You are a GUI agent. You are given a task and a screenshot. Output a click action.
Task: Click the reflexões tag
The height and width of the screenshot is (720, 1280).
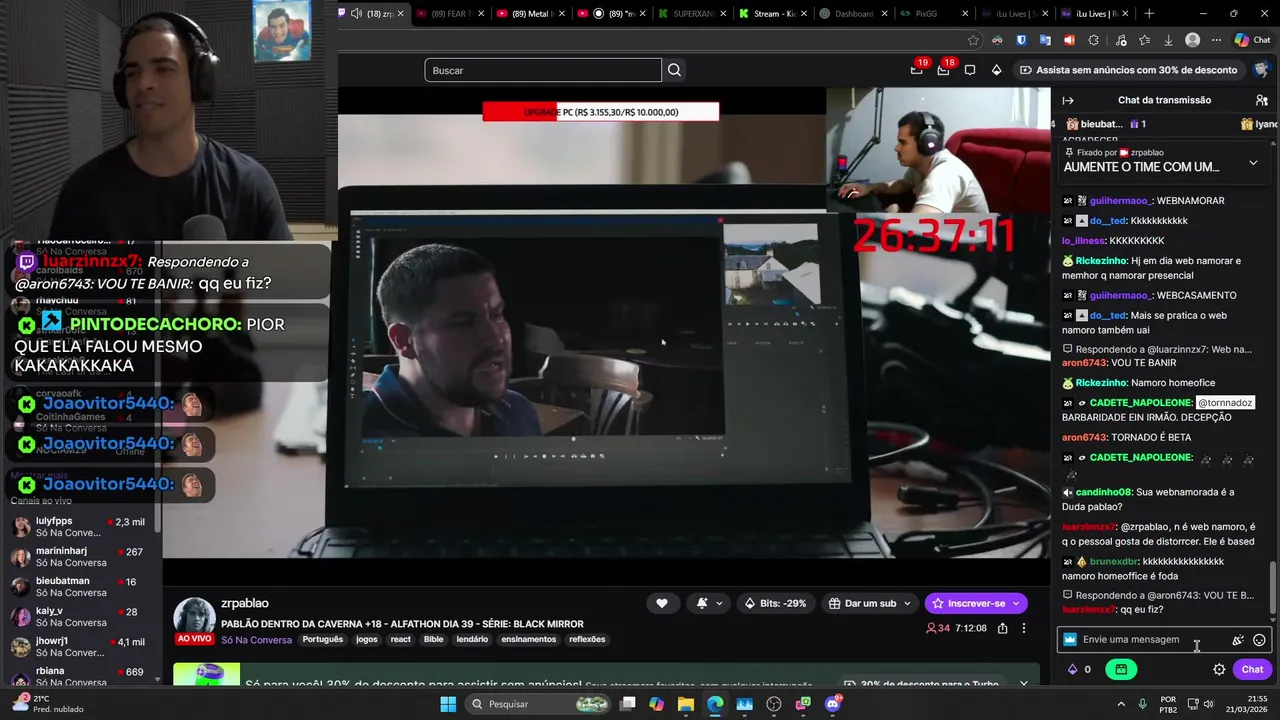pyautogui.click(x=588, y=640)
